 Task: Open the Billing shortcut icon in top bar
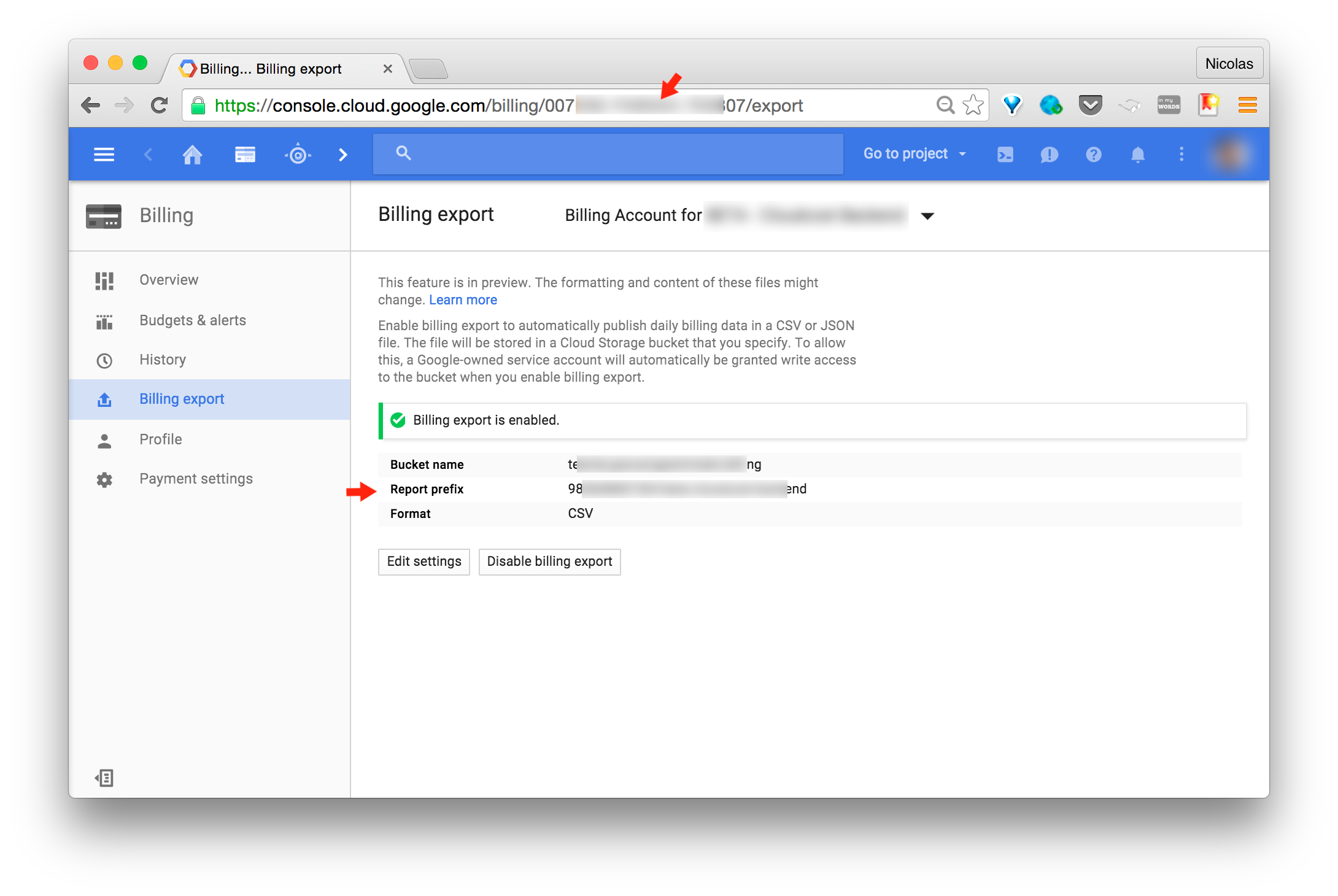(x=245, y=154)
